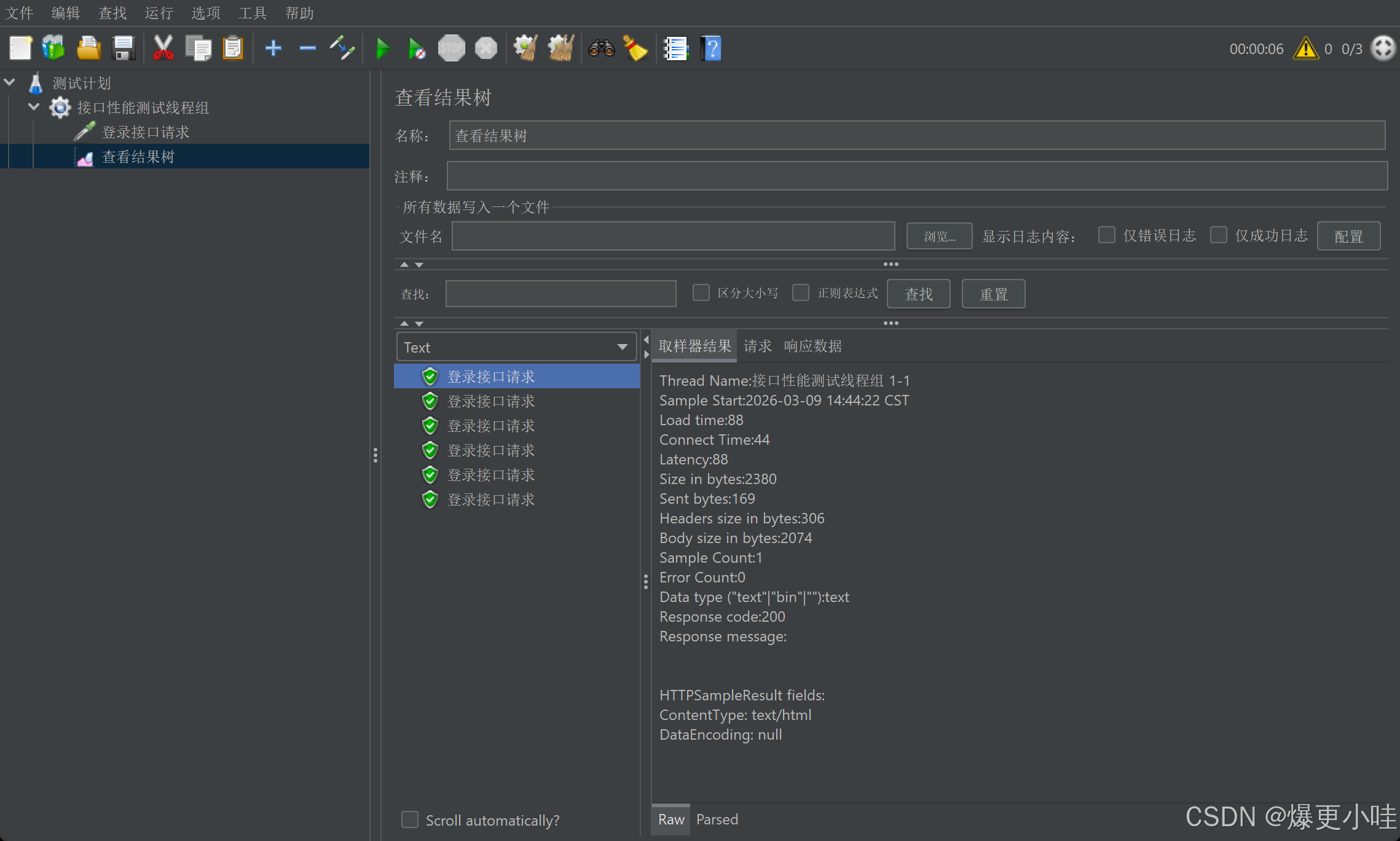This screenshot has height=841, width=1400.
Task: Click the 文件名 input field
Action: pos(673,237)
